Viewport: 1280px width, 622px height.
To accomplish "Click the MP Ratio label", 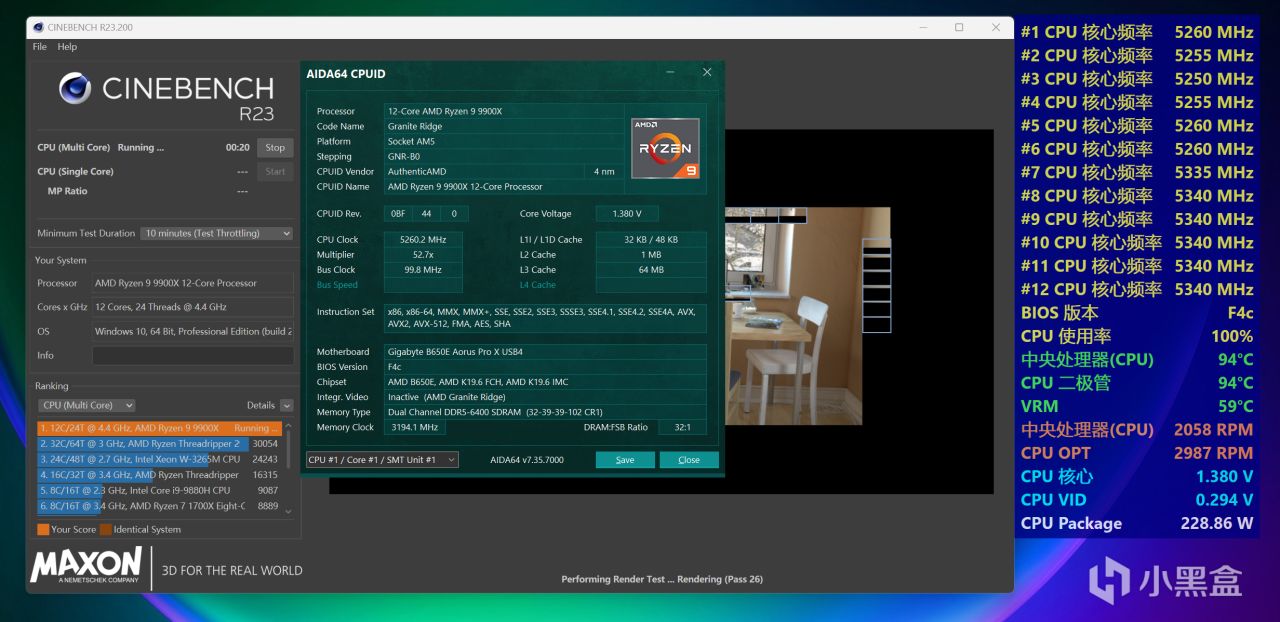I will (67, 191).
